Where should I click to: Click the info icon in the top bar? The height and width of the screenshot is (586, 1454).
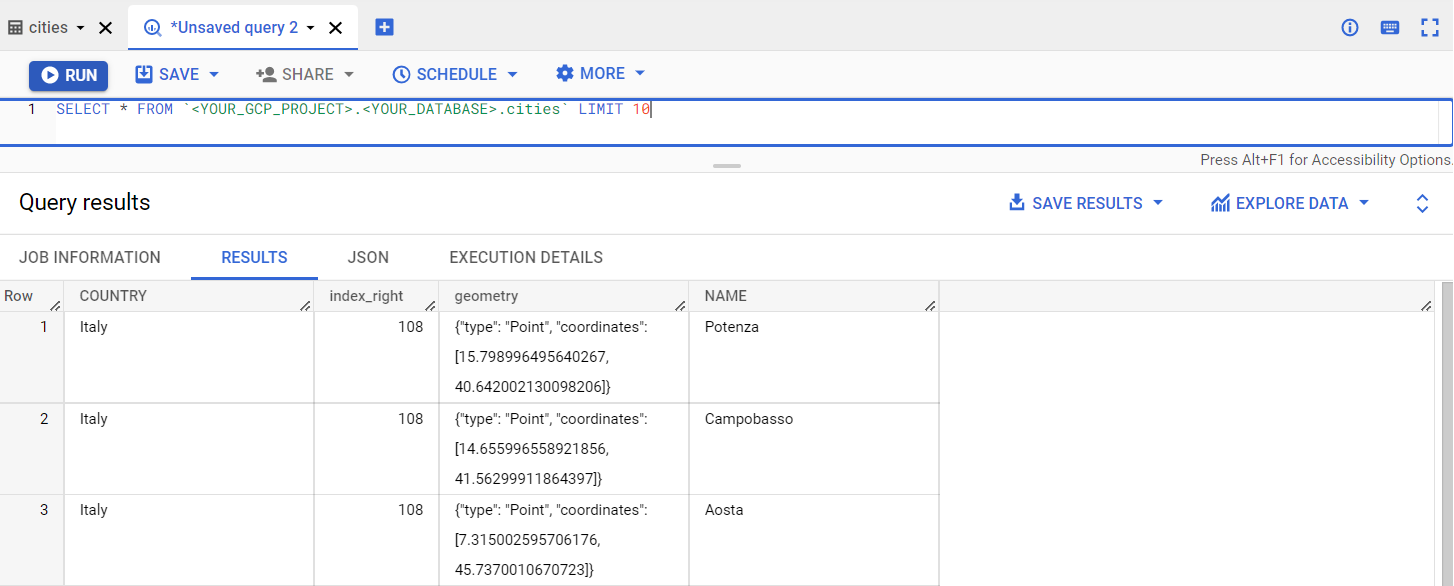(1350, 27)
